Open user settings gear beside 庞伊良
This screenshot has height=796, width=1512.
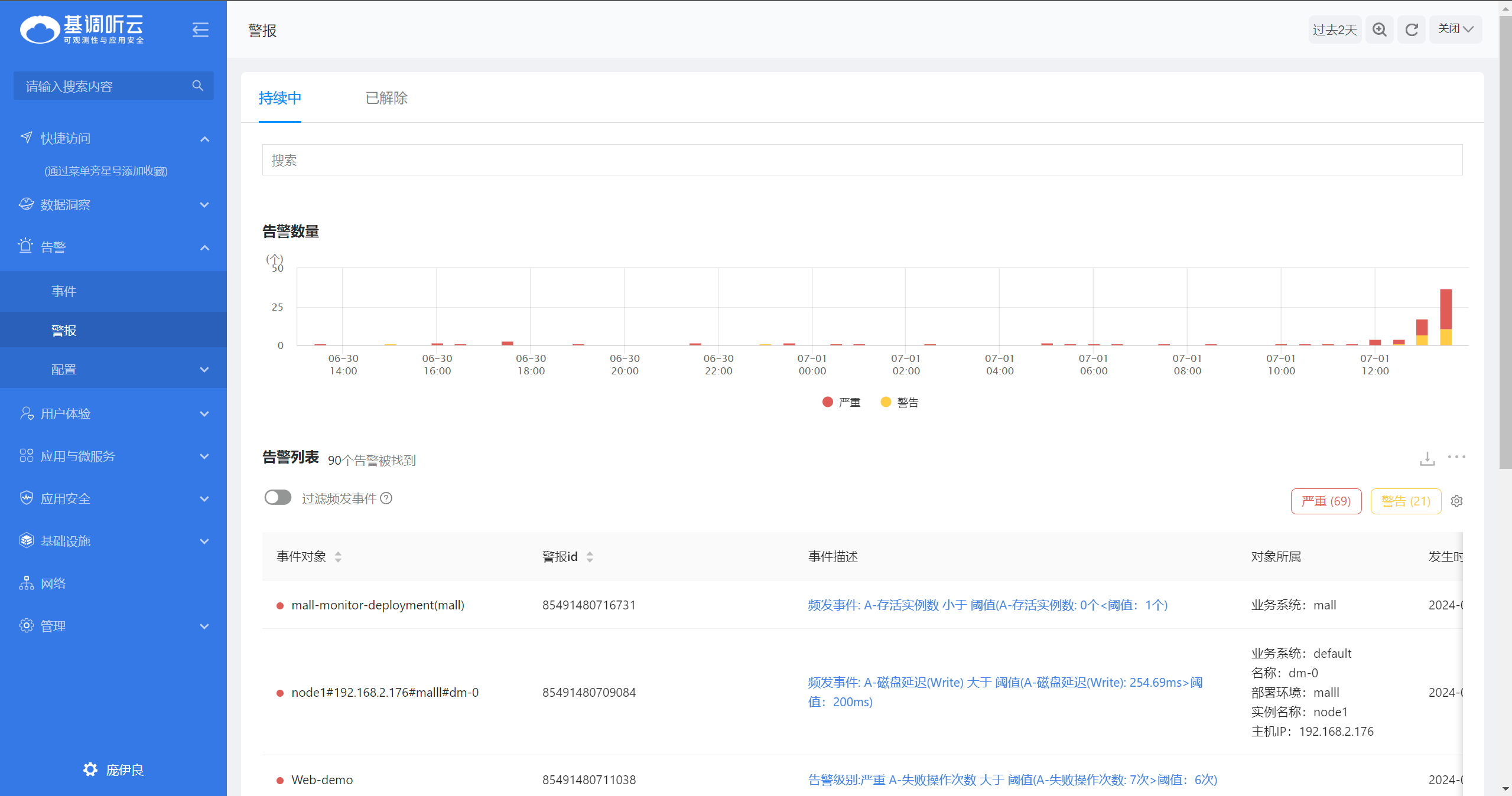[90, 769]
